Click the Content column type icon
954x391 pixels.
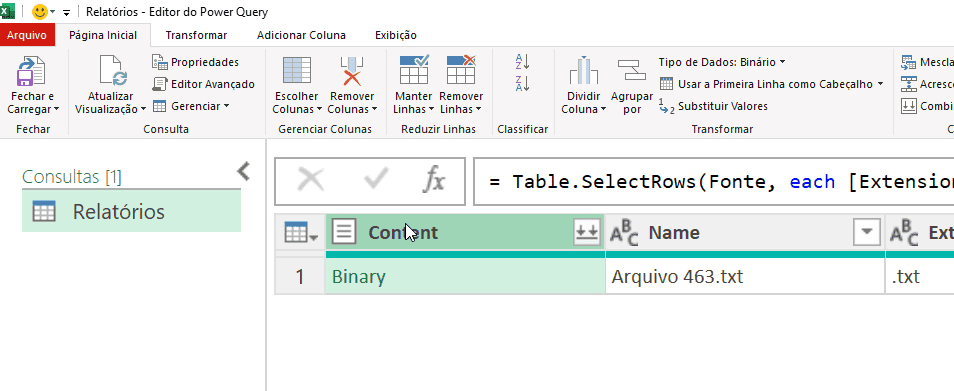[x=344, y=232]
